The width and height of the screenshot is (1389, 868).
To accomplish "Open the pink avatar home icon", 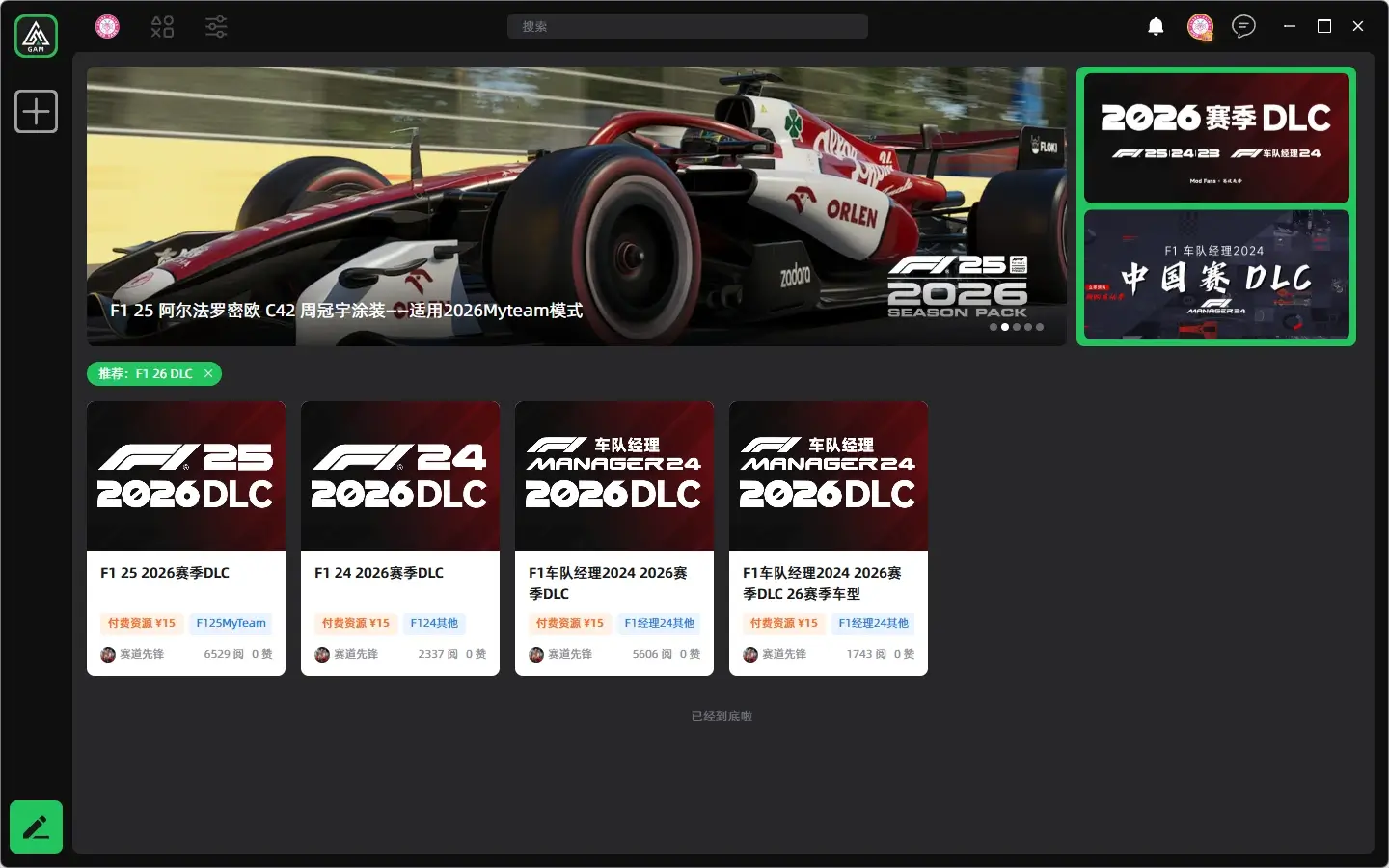I will click(107, 26).
